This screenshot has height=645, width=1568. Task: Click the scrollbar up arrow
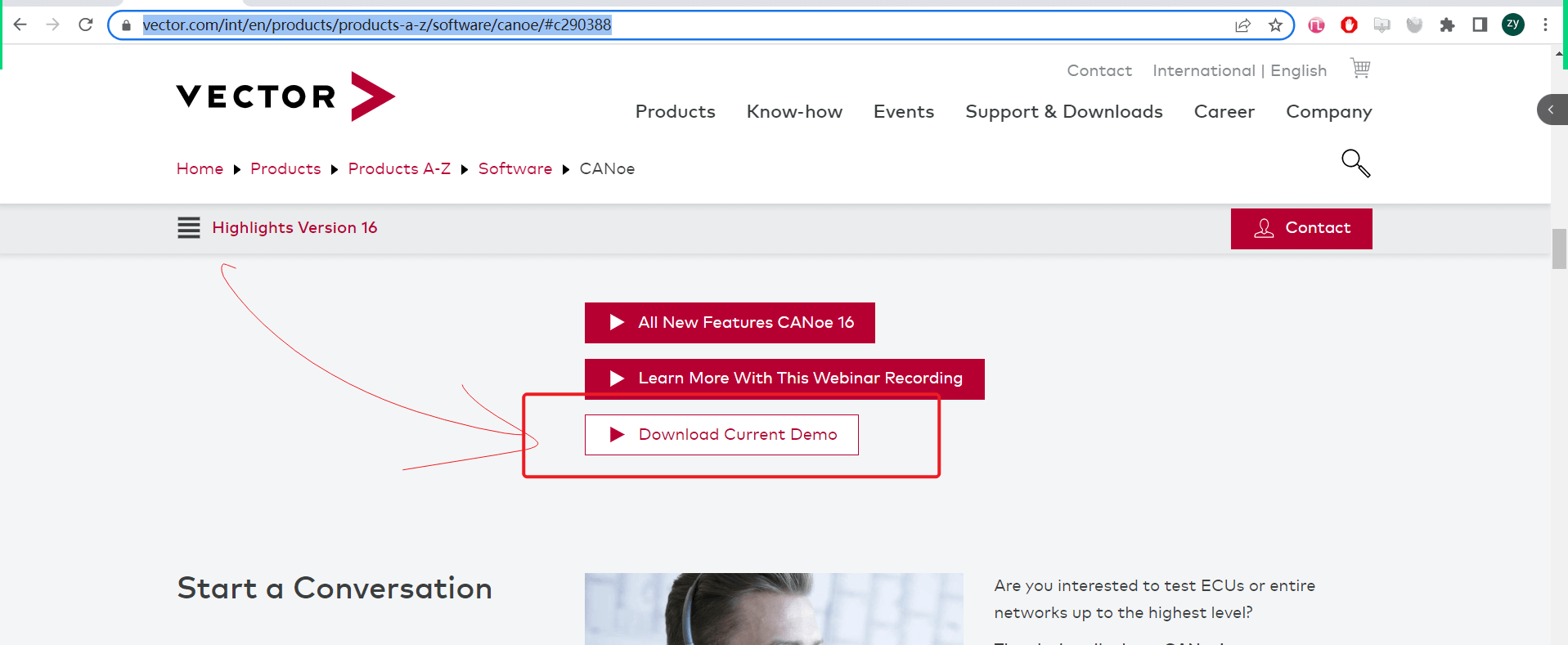tap(1559, 54)
